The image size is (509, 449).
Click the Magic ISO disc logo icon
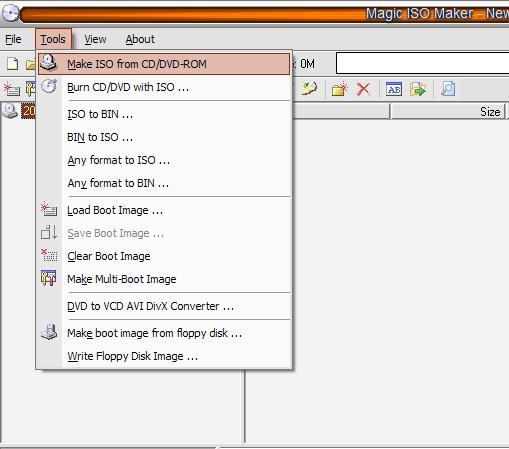tap(10, 13)
